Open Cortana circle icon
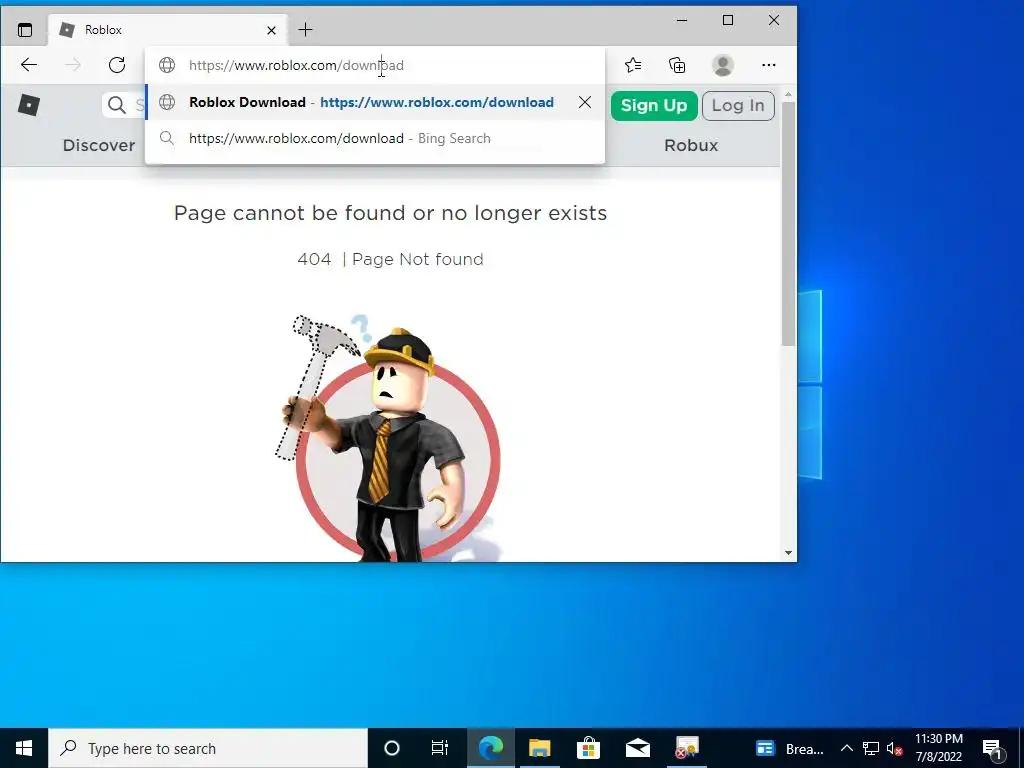Image resolution: width=1024 pixels, height=768 pixels. [x=391, y=748]
